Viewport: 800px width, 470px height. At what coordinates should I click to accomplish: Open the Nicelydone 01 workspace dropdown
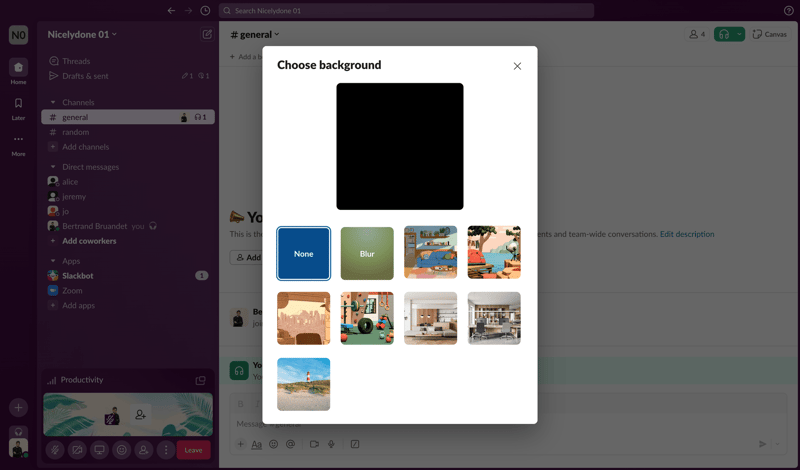pos(82,34)
